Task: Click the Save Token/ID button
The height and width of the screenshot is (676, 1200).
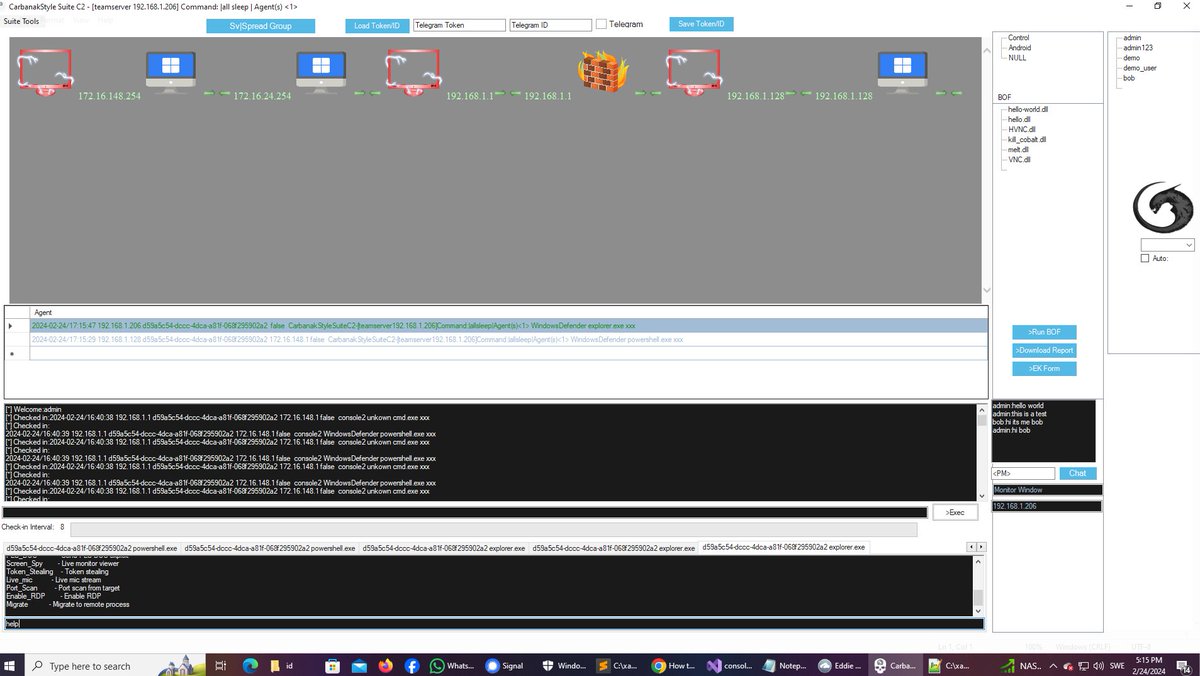Action: click(701, 24)
